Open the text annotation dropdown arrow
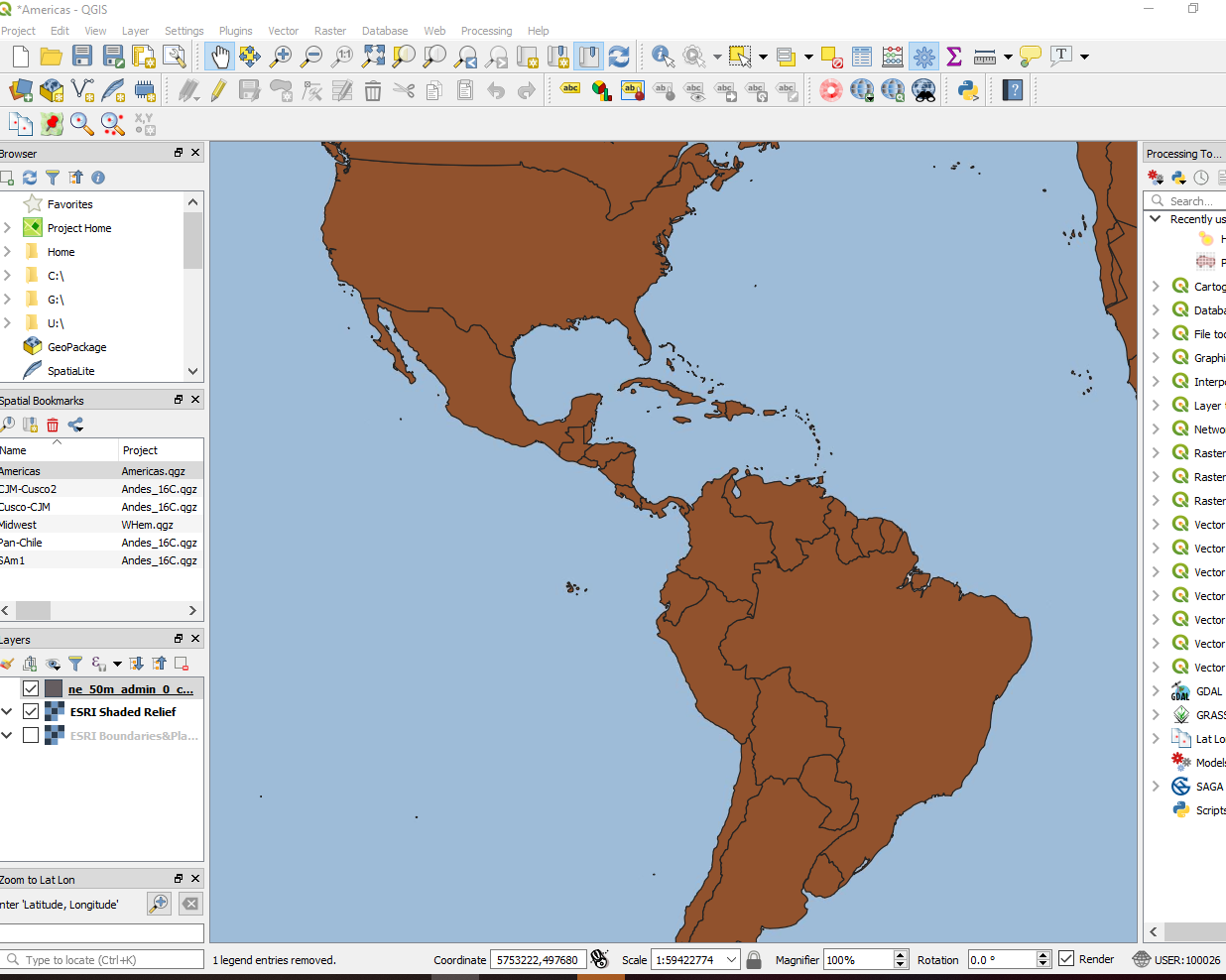This screenshot has width=1226, height=980. click(x=1084, y=57)
